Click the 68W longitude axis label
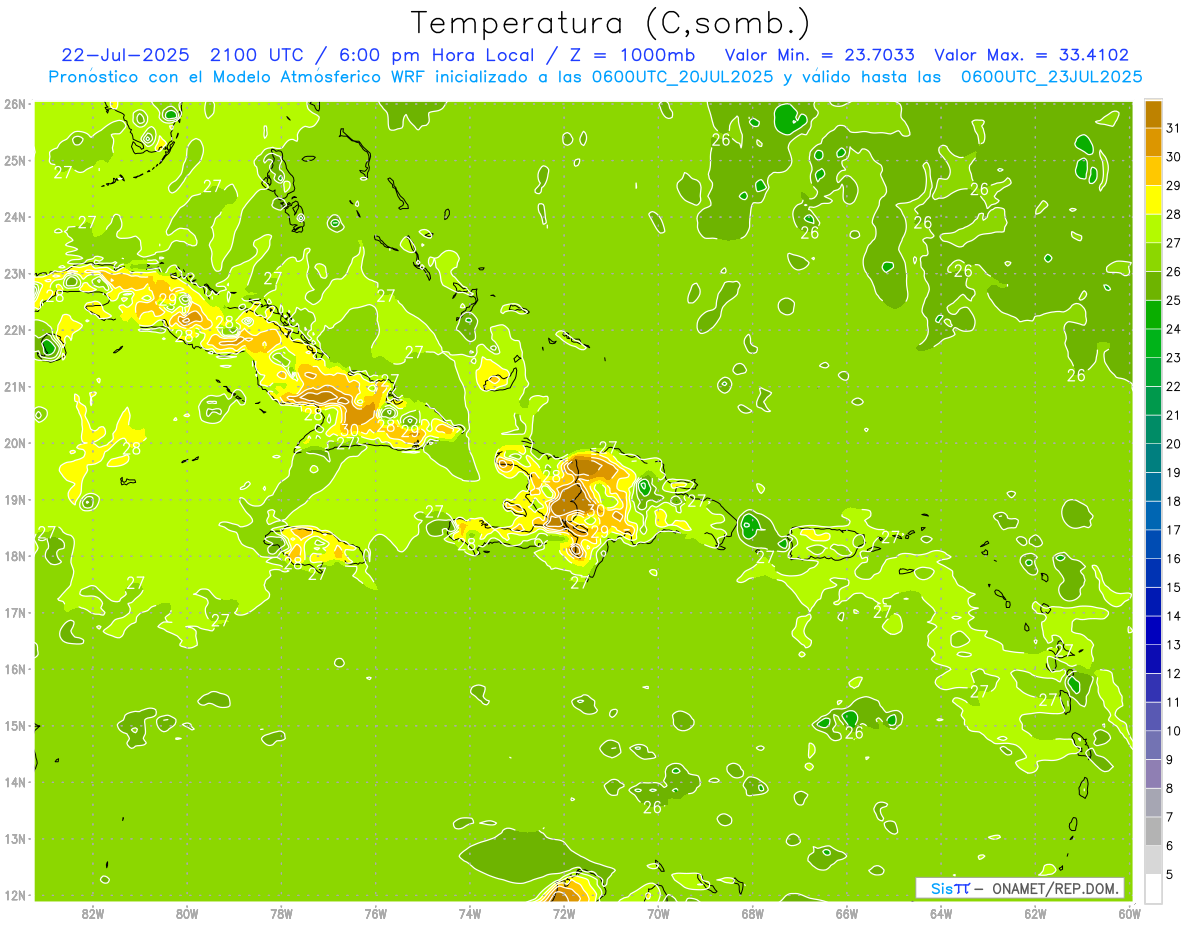This screenshot has height=927, width=1200. click(753, 912)
